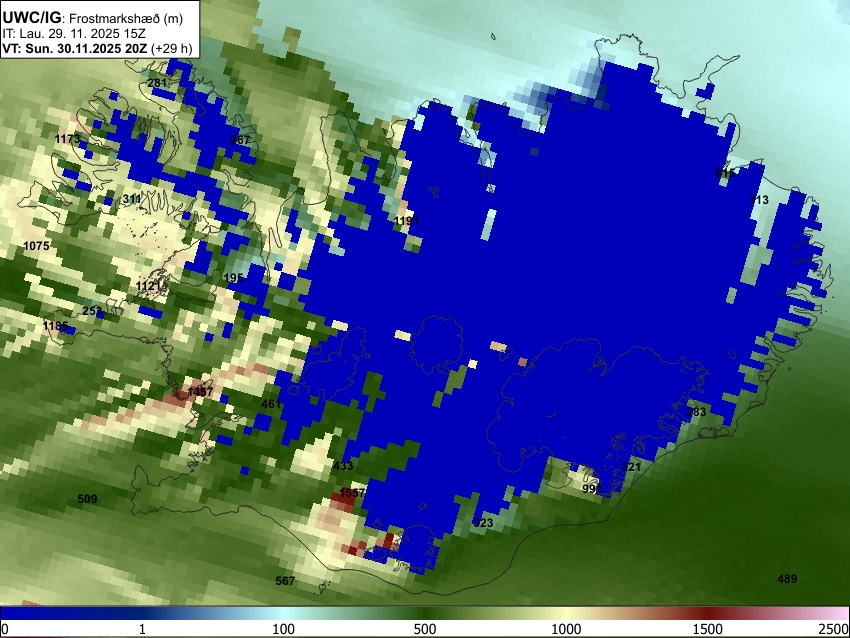Click the map value 489

click(x=787, y=579)
